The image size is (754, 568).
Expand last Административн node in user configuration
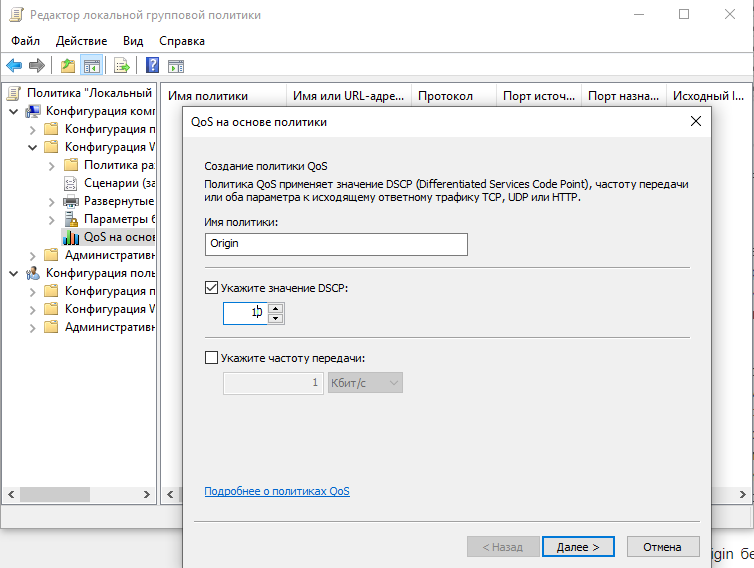pyautogui.click(x=32, y=328)
